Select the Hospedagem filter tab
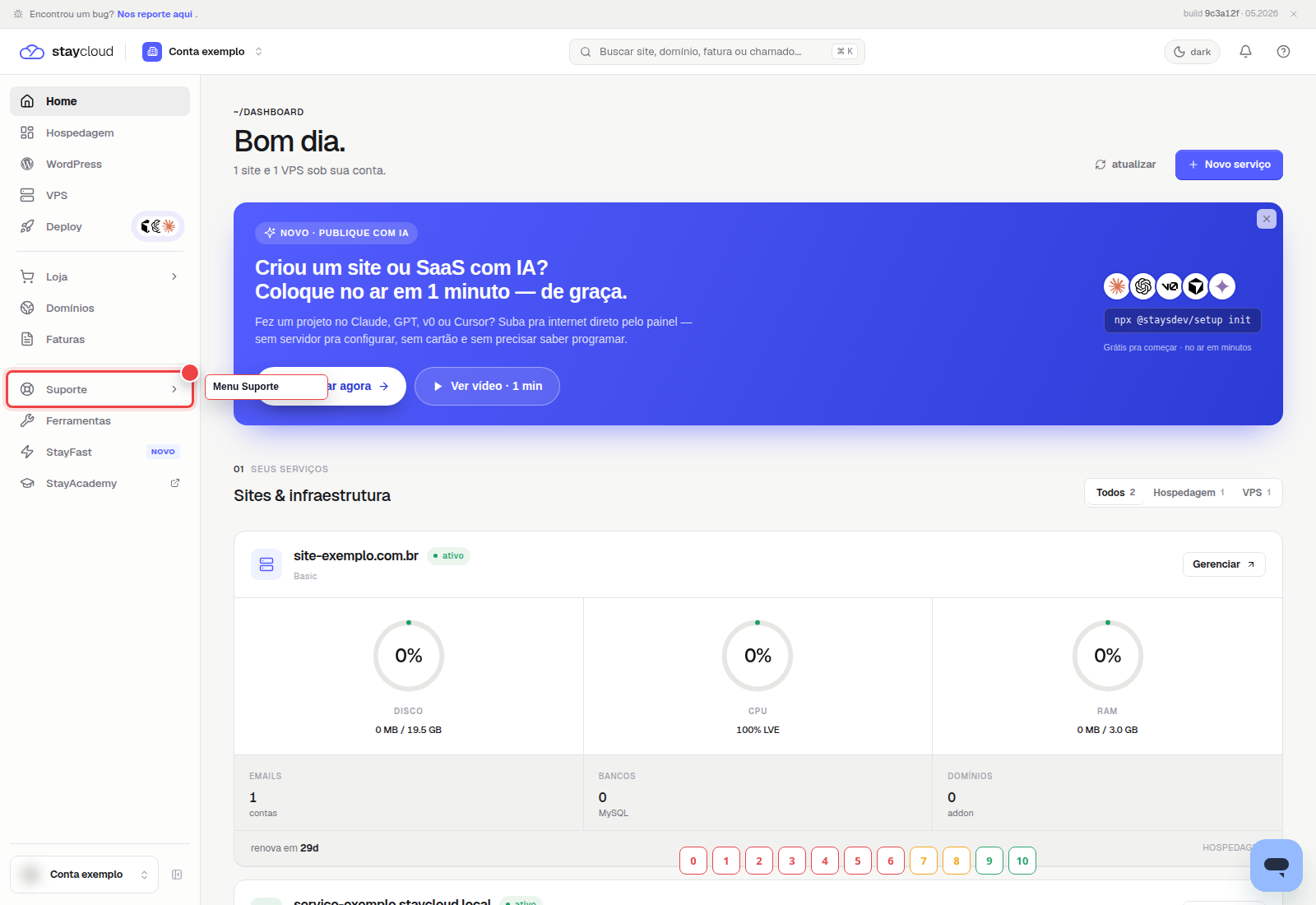The image size is (1316, 905). pyautogui.click(x=1189, y=493)
